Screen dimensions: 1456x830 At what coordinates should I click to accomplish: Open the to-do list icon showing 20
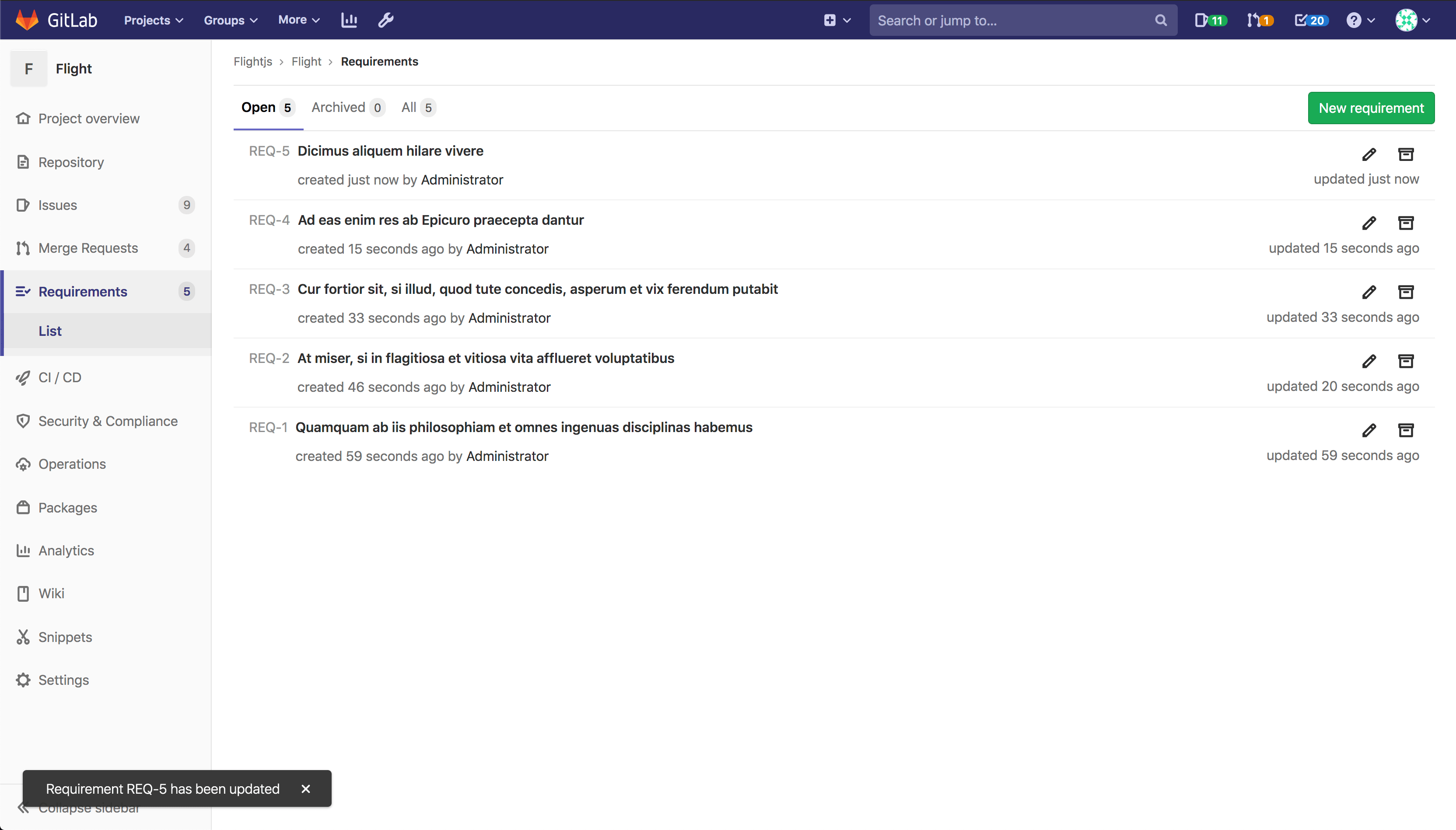[1311, 21]
